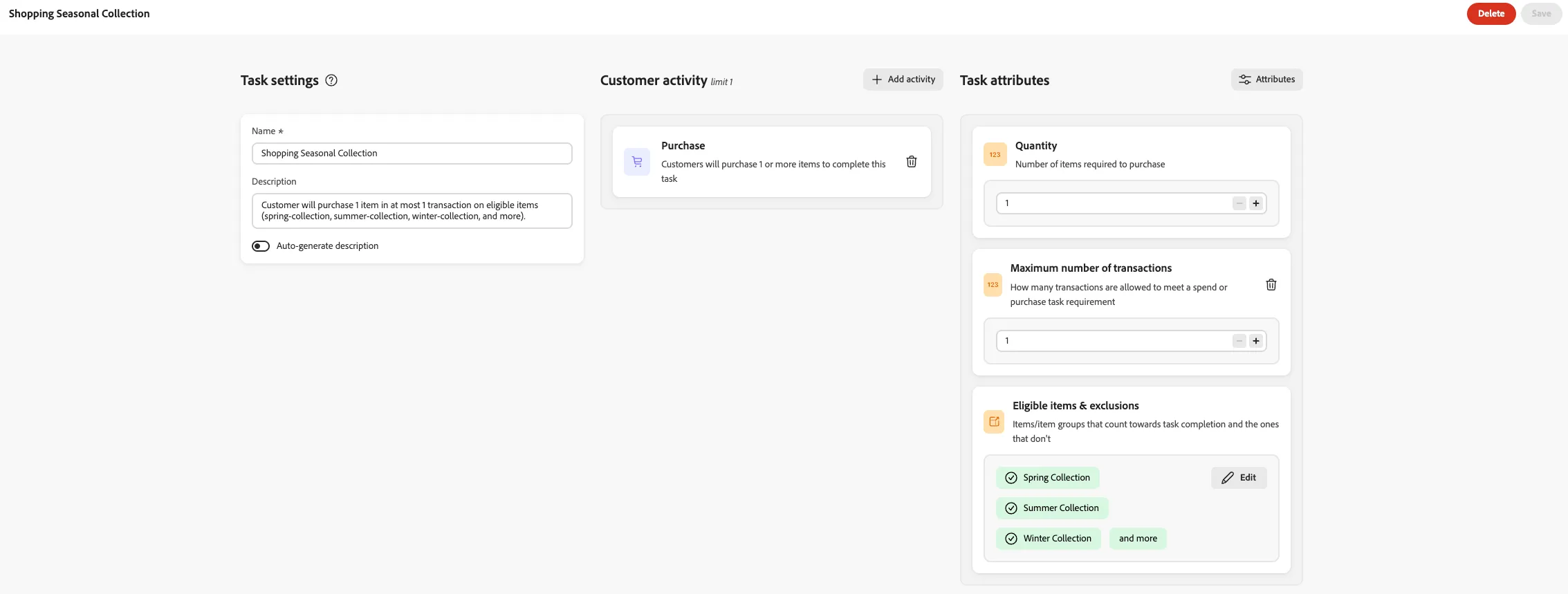Click the 'Shopping Seasonal Collection' page title
The height and width of the screenshot is (594, 1568).
pos(79,14)
